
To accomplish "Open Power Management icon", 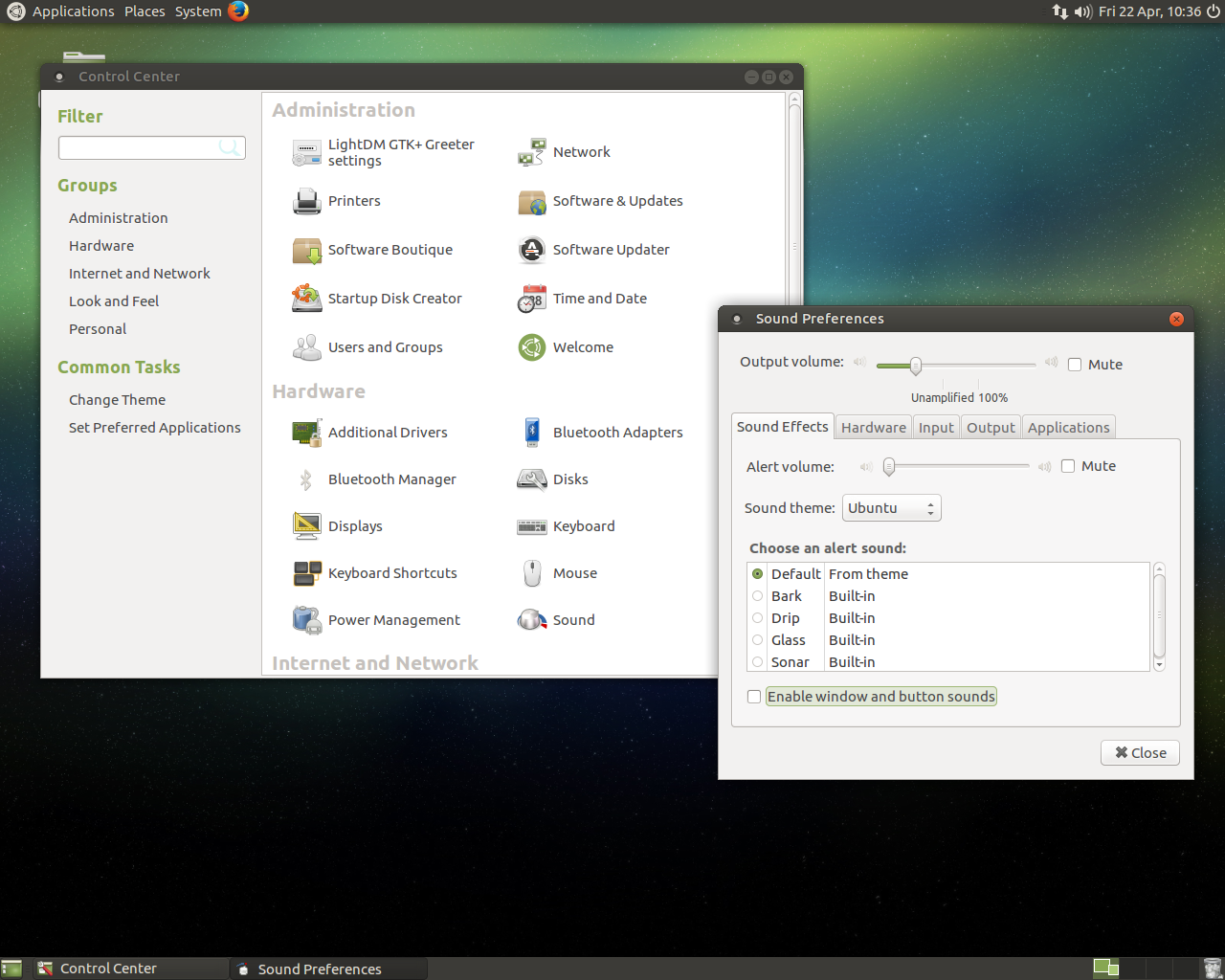I will tap(307, 620).
